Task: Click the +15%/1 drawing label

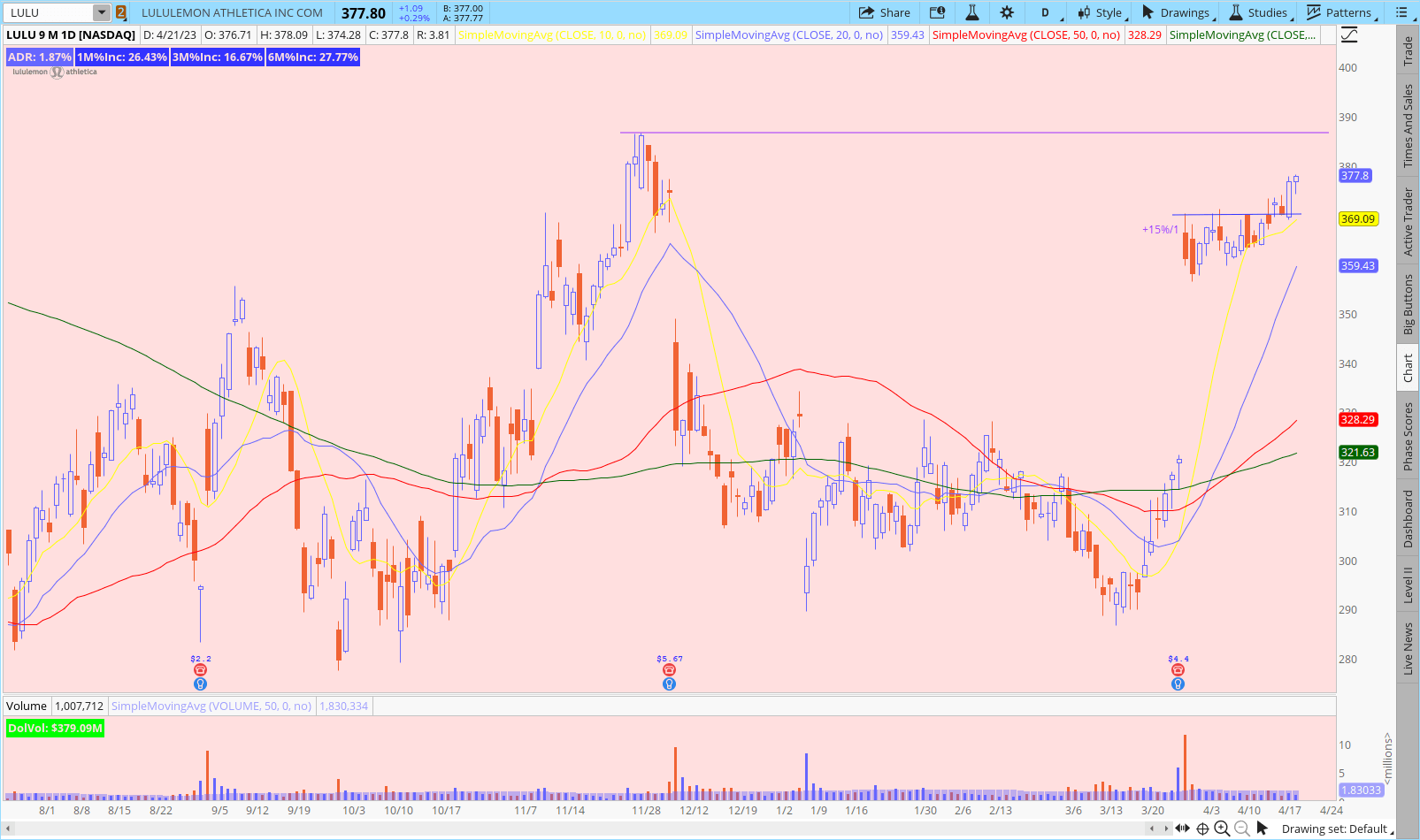Action: [x=1160, y=229]
